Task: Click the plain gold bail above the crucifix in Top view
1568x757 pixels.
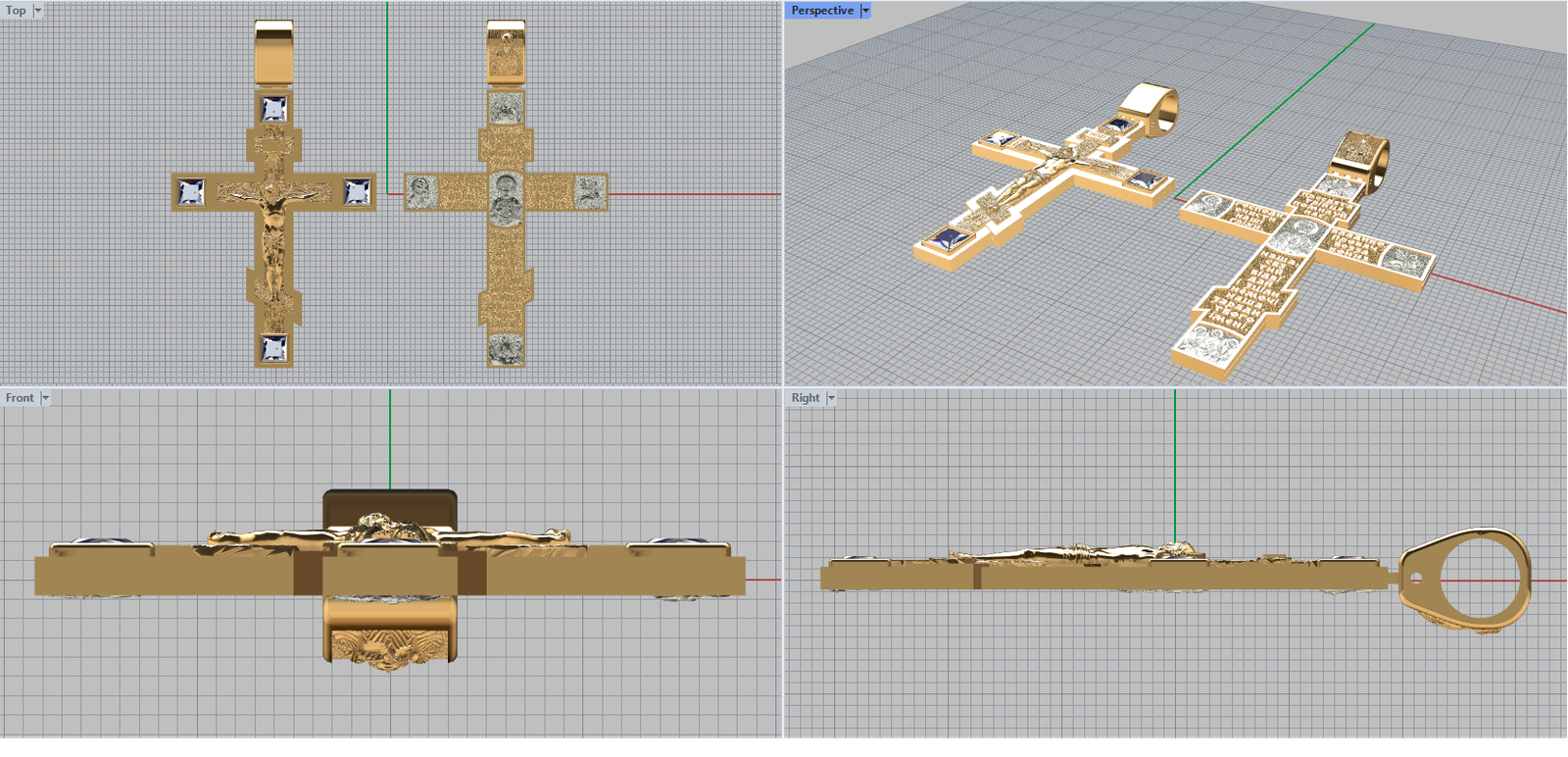Action: (273, 54)
